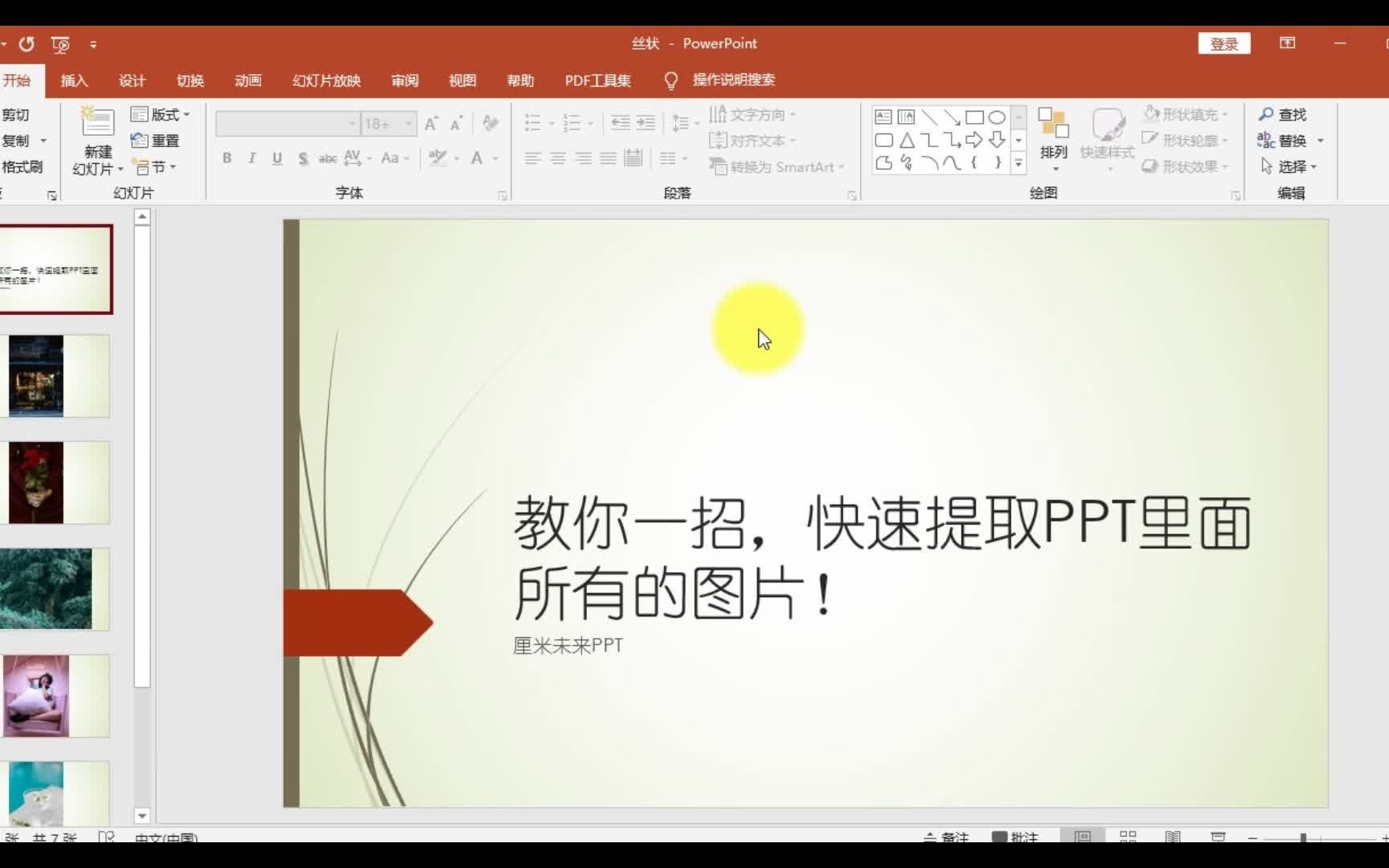Toggle bold formatting
The height and width of the screenshot is (868, 1389).
tap(226, 158)
